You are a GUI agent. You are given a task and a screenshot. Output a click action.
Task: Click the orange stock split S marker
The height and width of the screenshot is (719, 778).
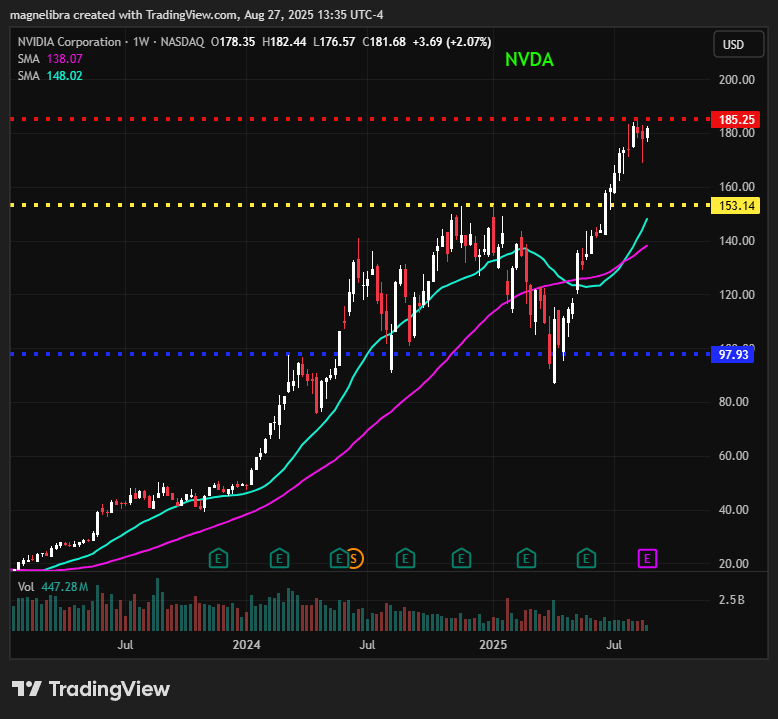coord(356,559)
